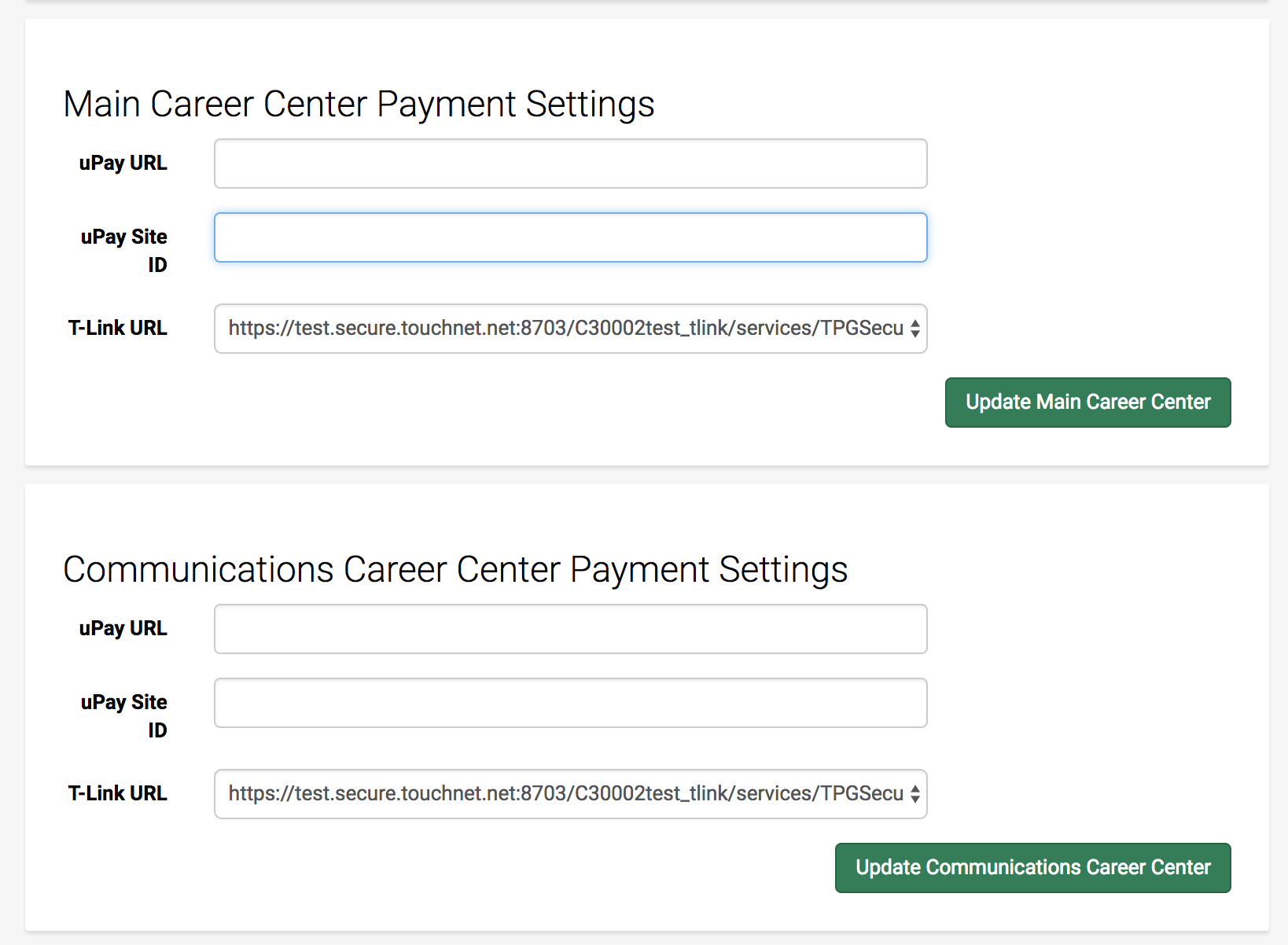Select the Communications uPay Site ID field
This screenshot has height=945, width=1288.
570,702
